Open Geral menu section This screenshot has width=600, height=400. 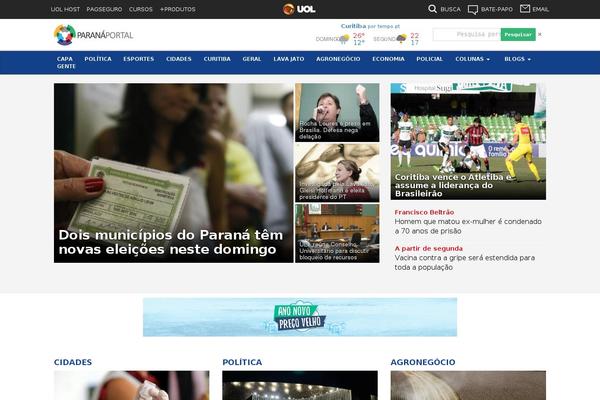tap(252, 59)
